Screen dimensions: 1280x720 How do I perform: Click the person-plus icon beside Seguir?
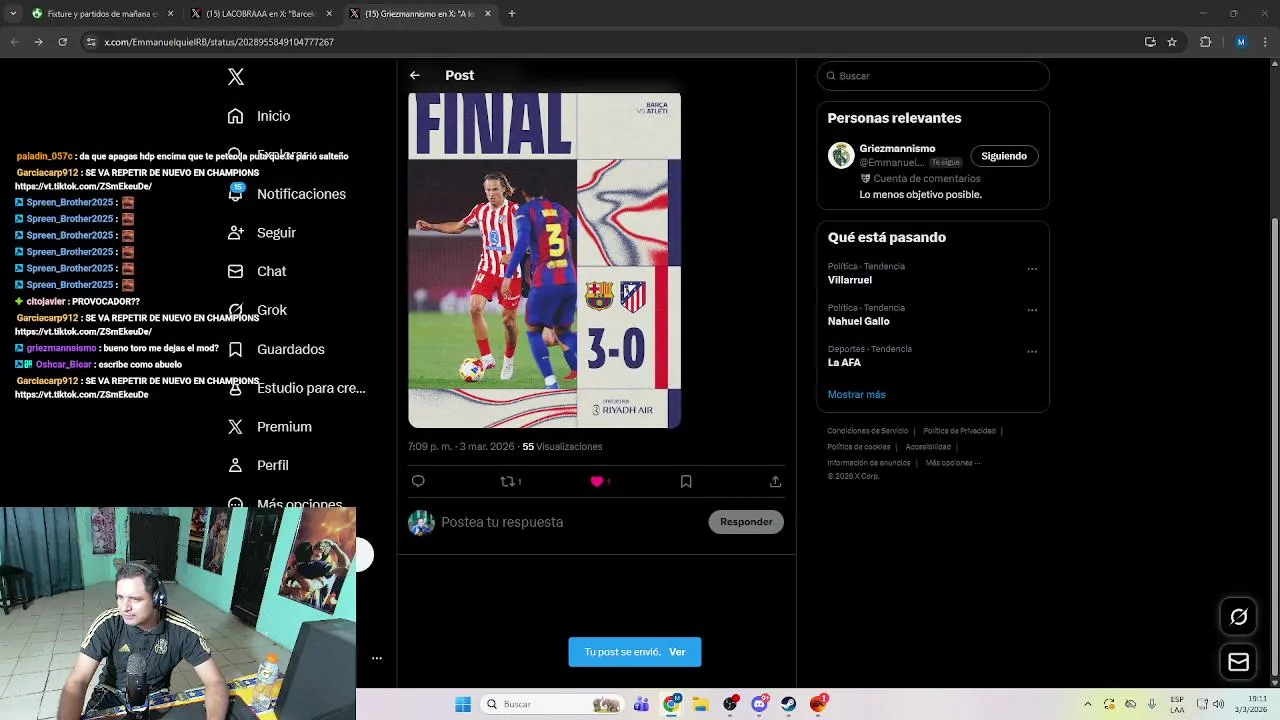tap(235, 233)
